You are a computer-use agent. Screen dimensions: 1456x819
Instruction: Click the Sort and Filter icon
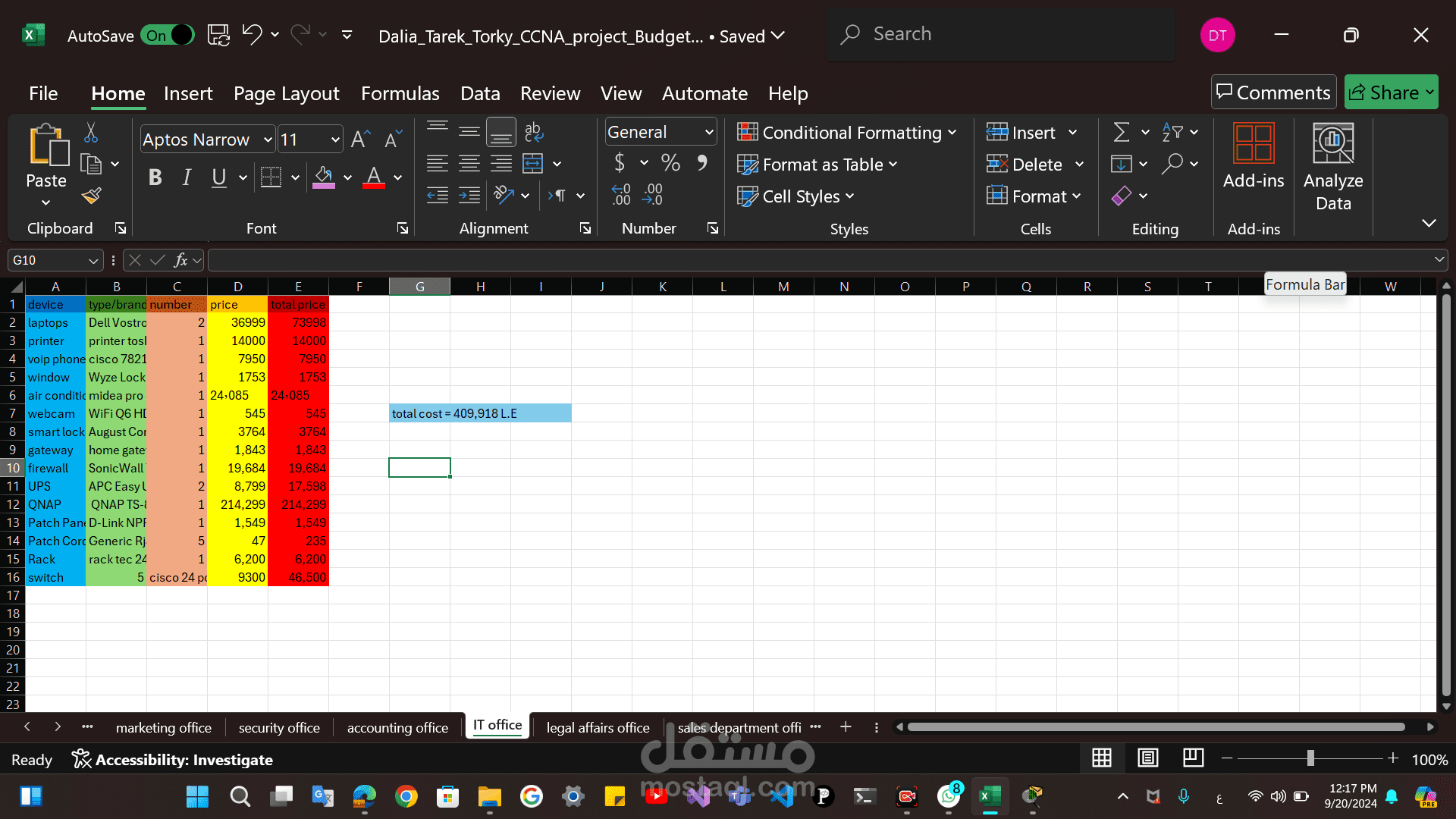coord(1172,132)
